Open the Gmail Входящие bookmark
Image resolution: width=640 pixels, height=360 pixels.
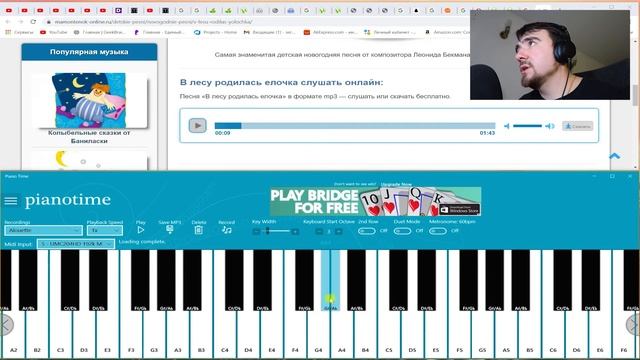coord(269,32)
